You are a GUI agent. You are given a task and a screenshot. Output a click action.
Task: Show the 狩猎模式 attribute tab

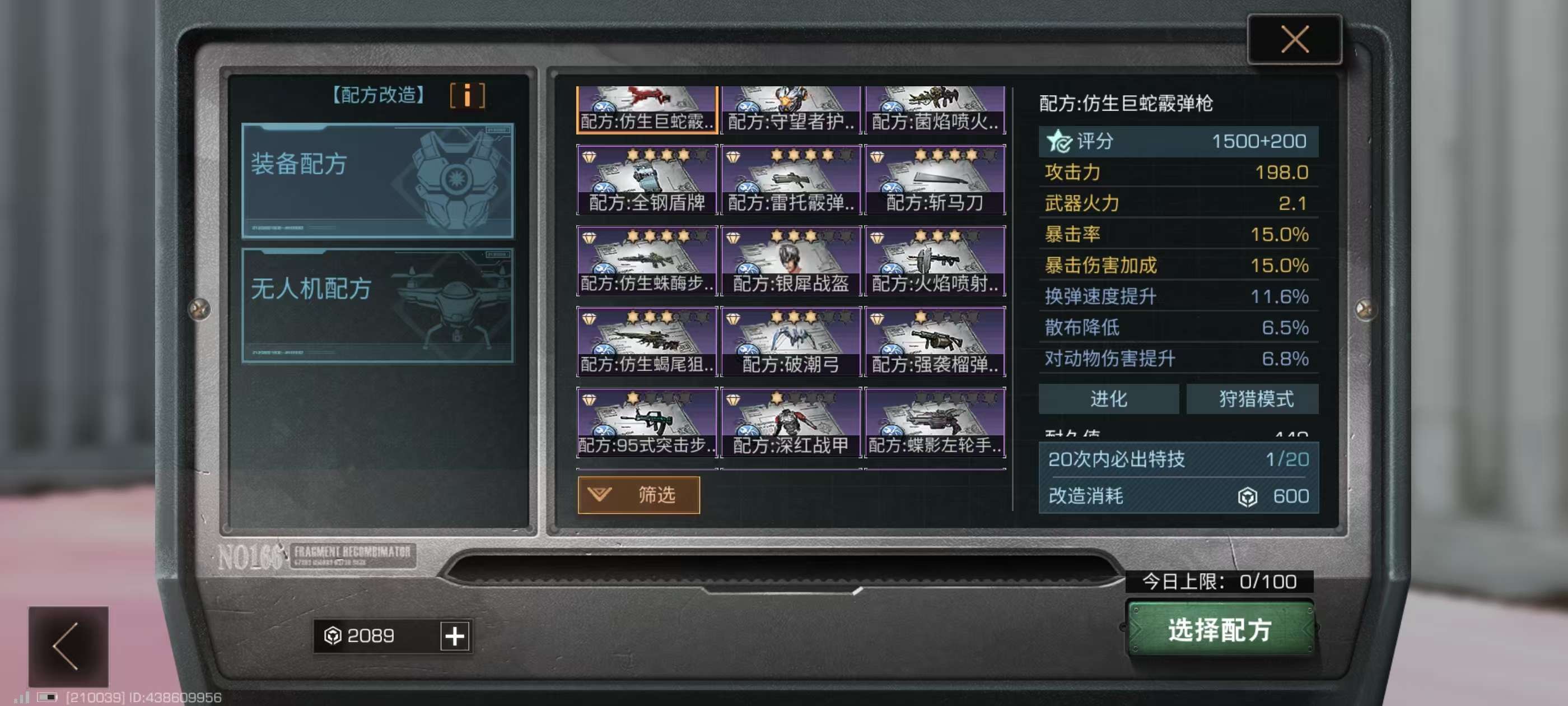1253,399
